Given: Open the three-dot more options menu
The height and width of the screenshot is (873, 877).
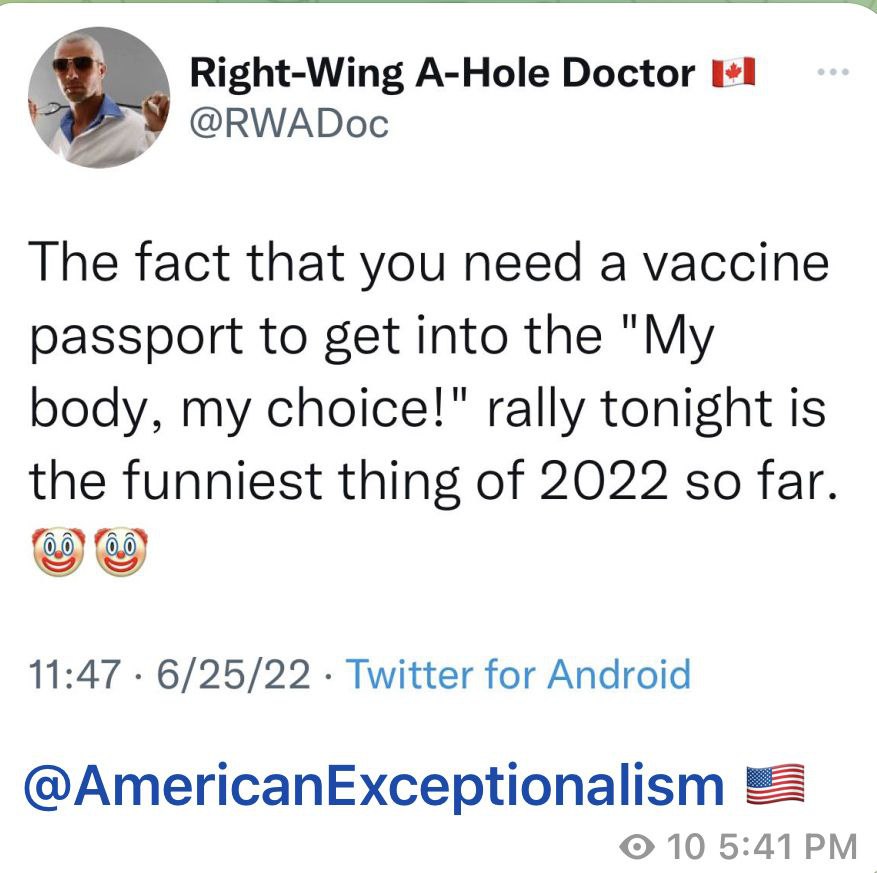Looking at the screenshot, I should click(x=831, y=73).
